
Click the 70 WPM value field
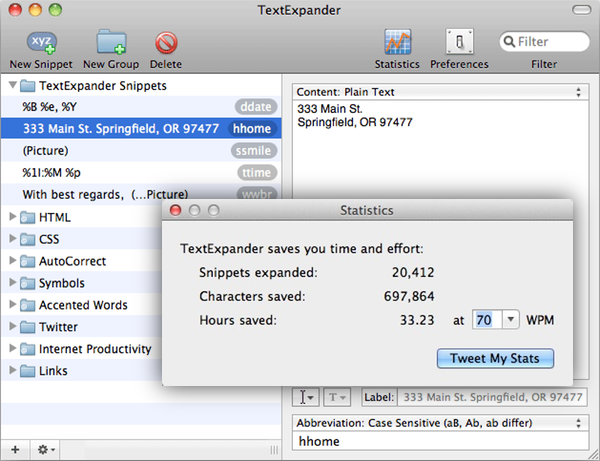click(x=487, y=319)
